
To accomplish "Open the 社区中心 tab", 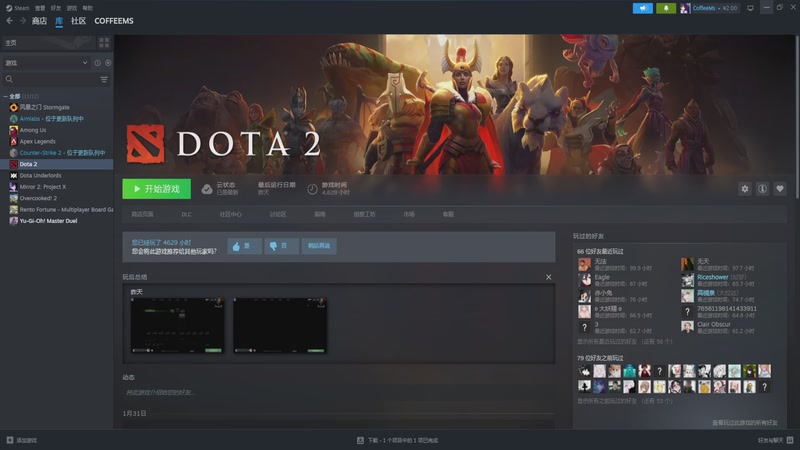I will pos(231,214).
